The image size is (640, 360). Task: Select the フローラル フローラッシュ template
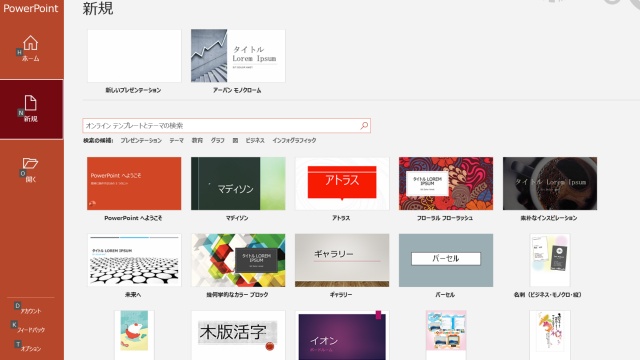446,184
